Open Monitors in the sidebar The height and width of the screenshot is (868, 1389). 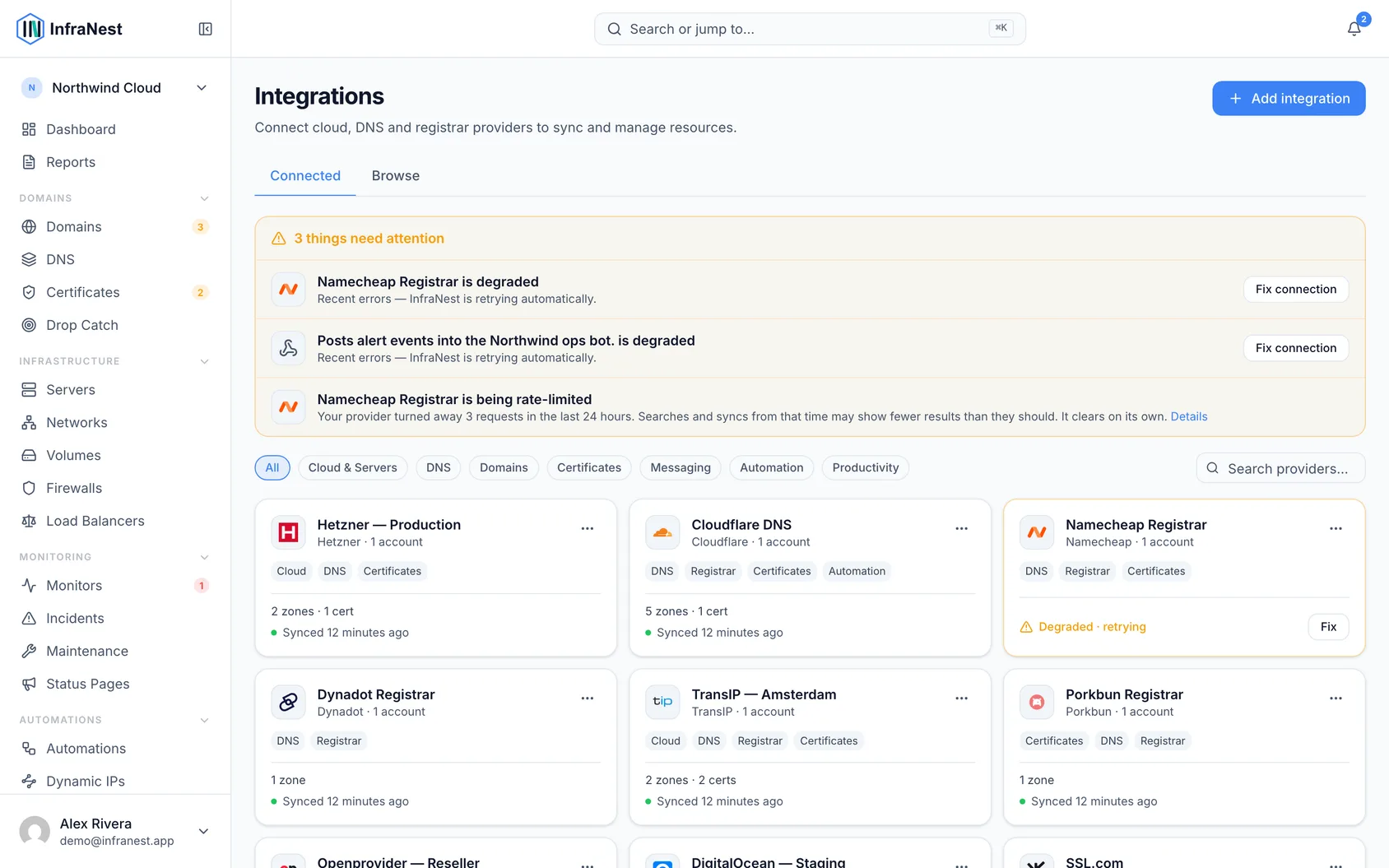coord(115,586)
